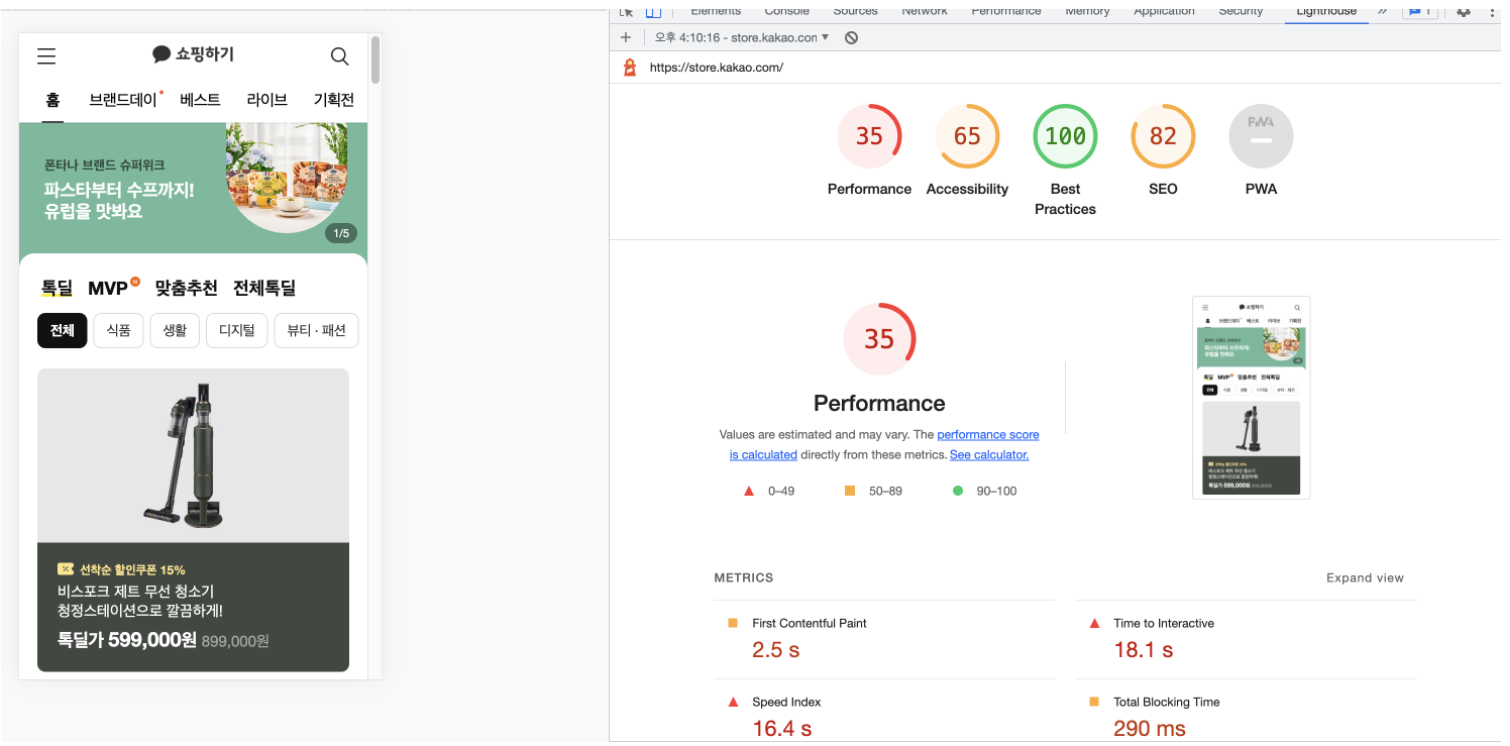Image resolution: width=1510 pixels, height=746 pixels.
Task: Click the Accessibility score gauge 65
Action: [967, 136]
